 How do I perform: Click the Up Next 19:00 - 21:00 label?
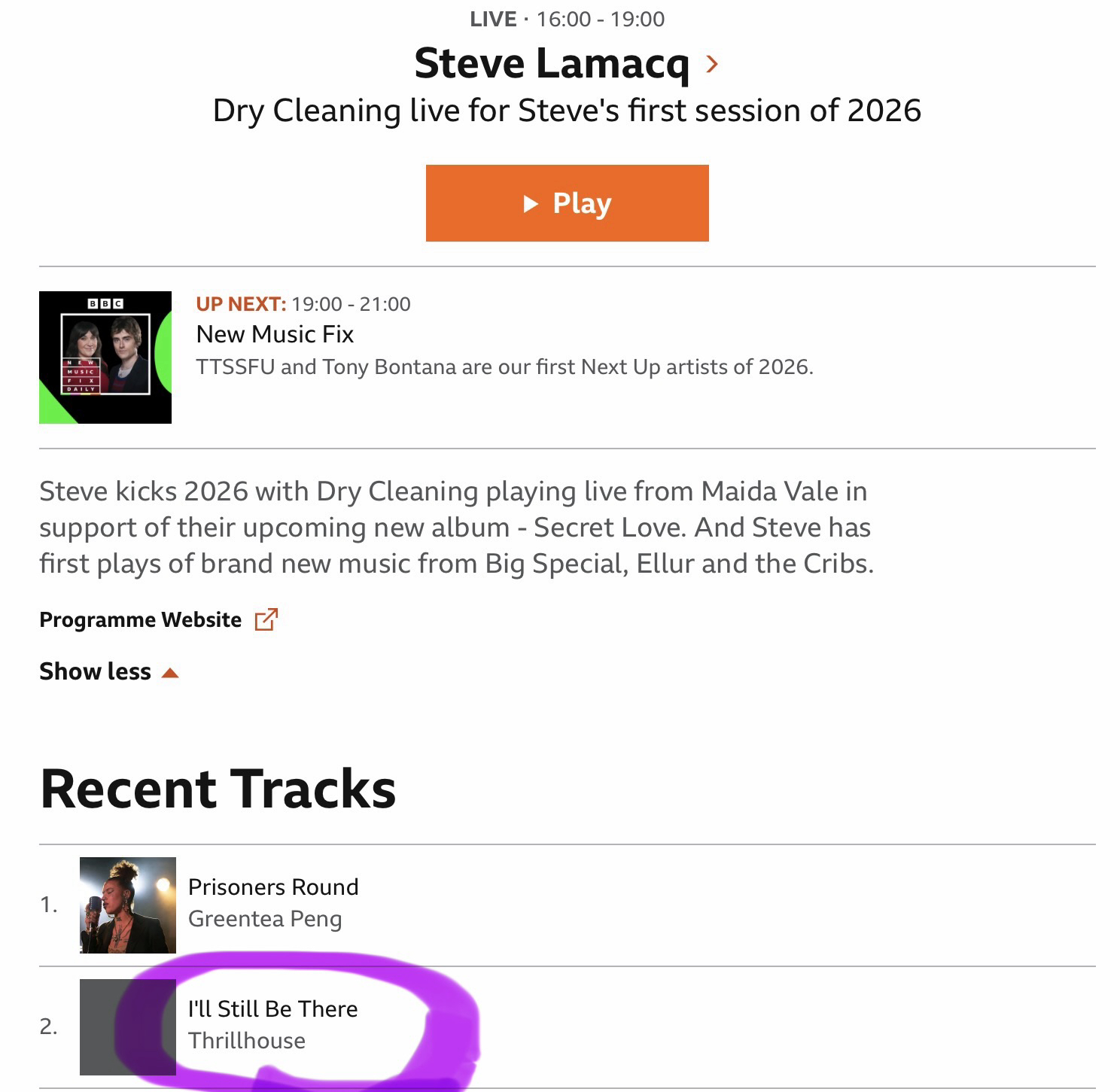(303, 304)
